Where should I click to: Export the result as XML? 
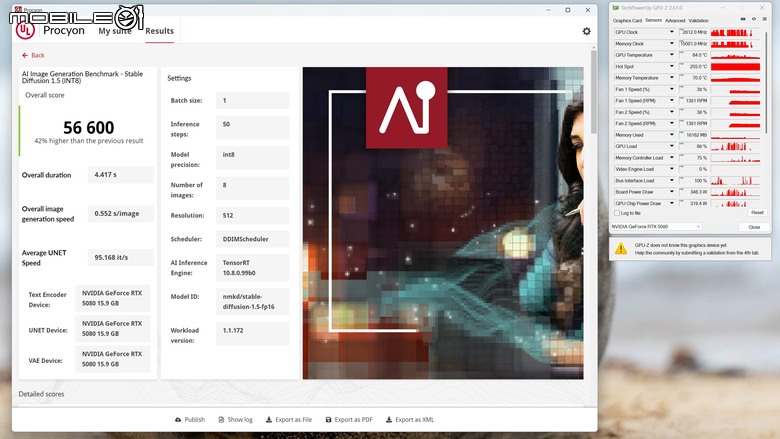point(410,420)
